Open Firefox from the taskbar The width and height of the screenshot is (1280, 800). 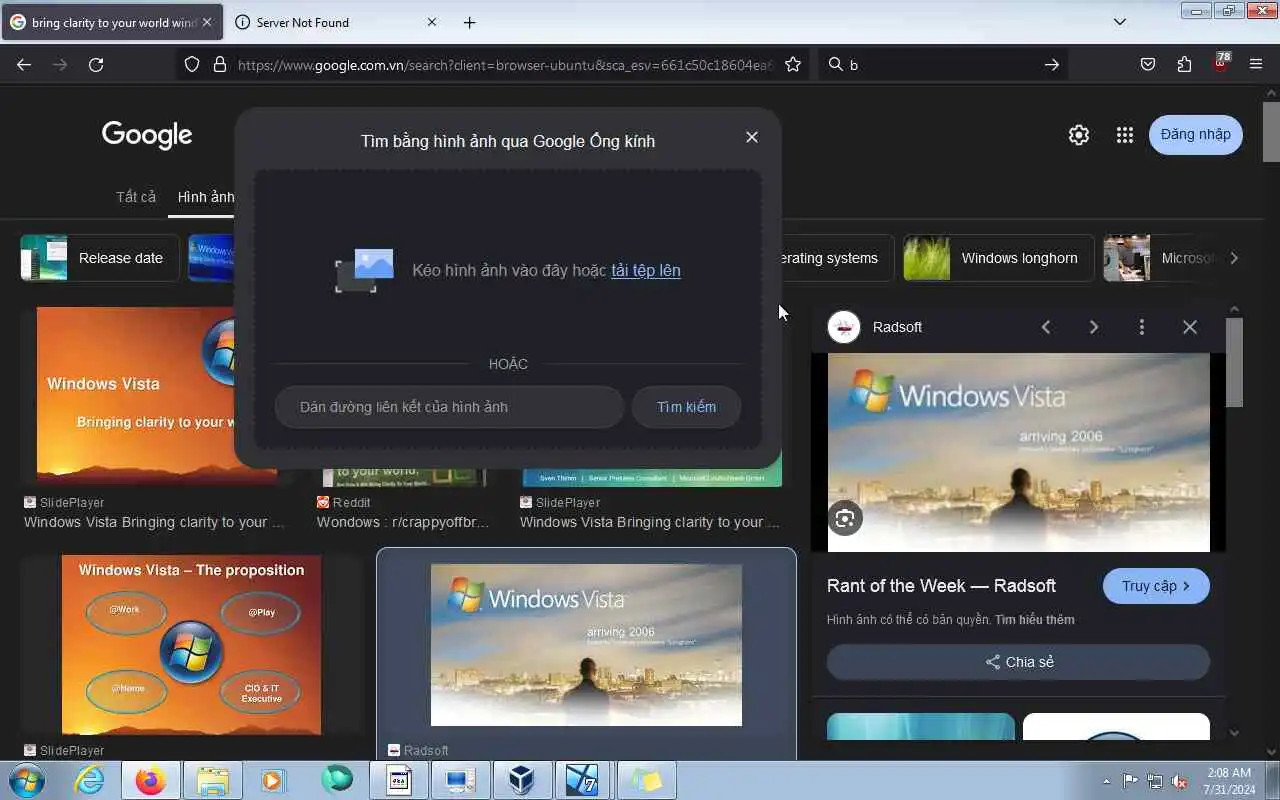151,780
